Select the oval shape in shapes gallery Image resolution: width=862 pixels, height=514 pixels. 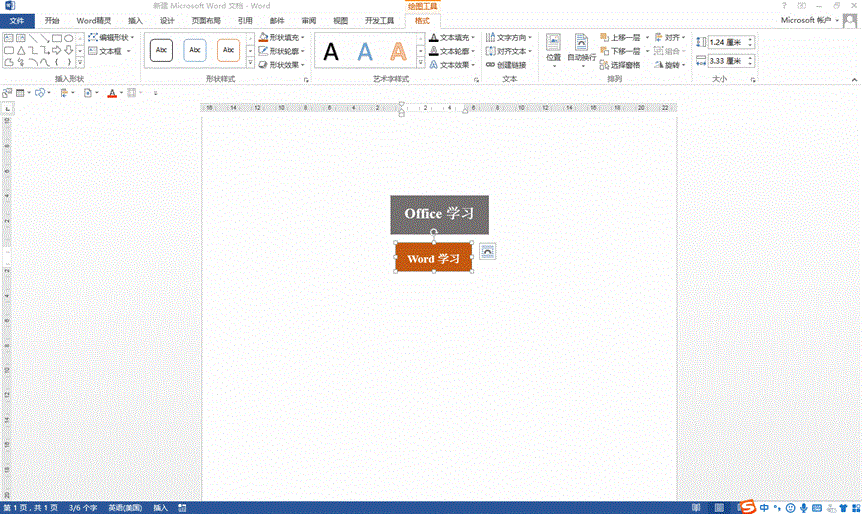coord(69,38)
